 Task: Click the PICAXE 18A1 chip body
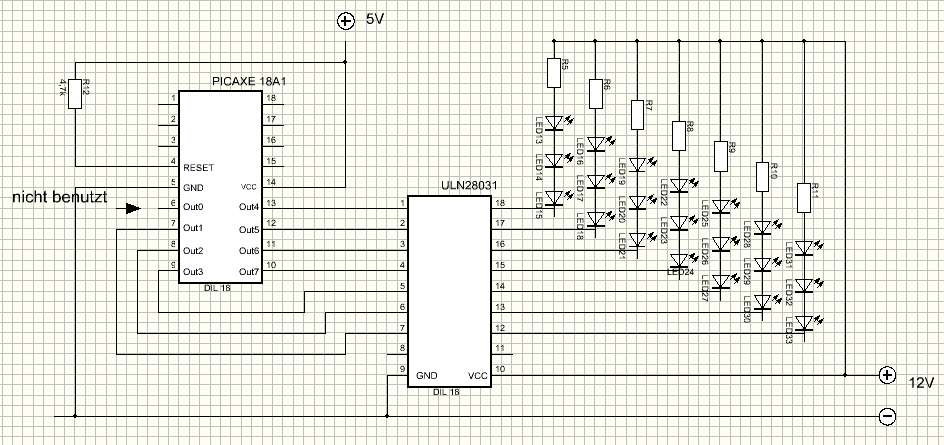[x=220, y=187]
